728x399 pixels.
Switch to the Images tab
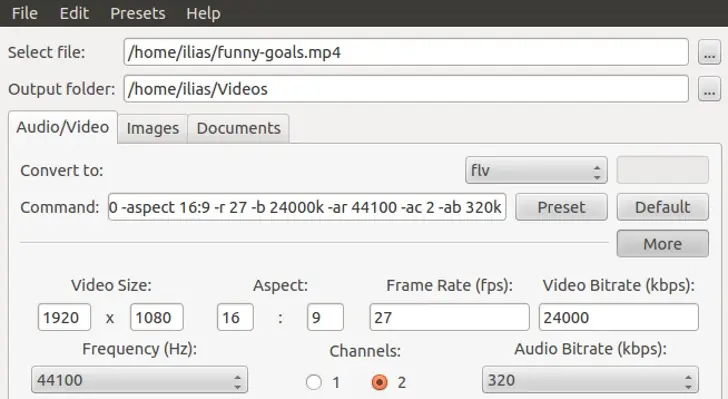coord(153,129)
